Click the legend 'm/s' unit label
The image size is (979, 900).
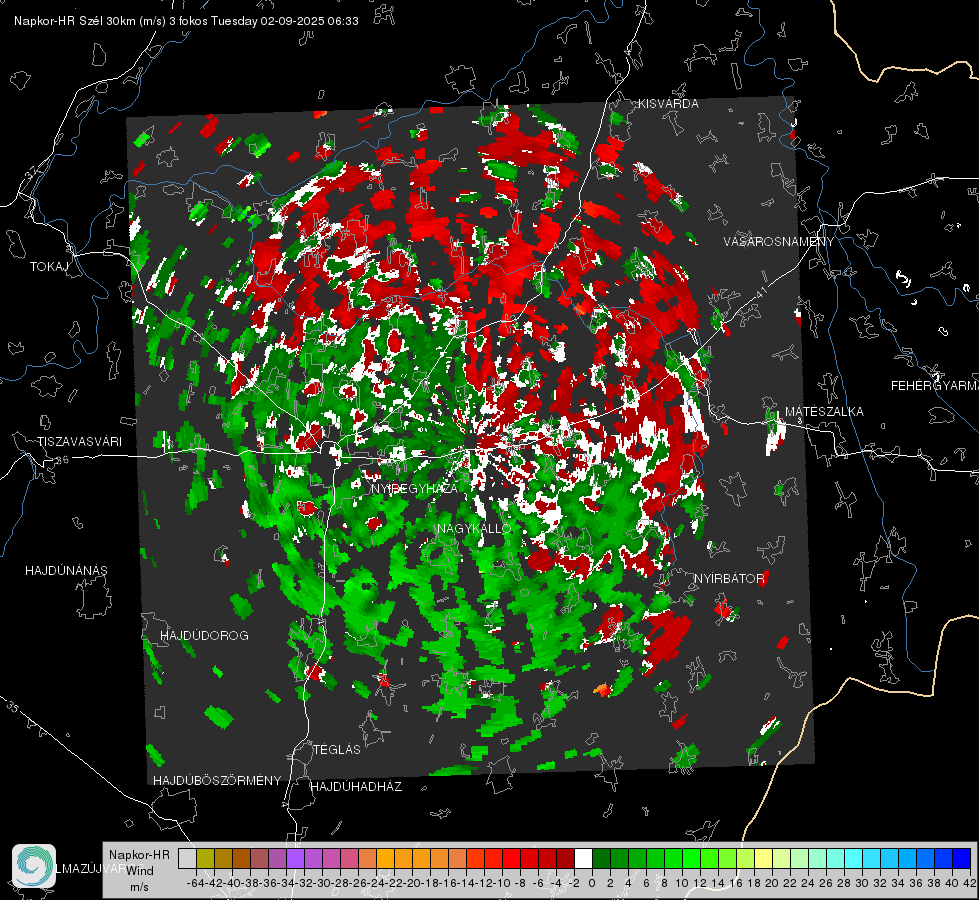tap(140, 887)
